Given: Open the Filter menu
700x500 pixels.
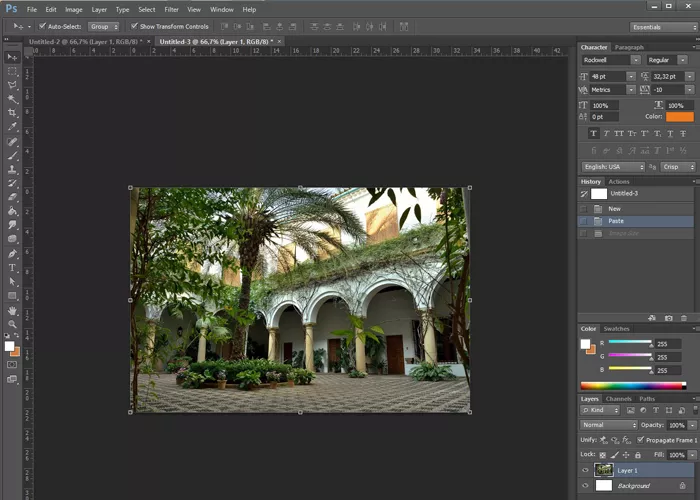Looking at the screenshot, I should point(171,9).
